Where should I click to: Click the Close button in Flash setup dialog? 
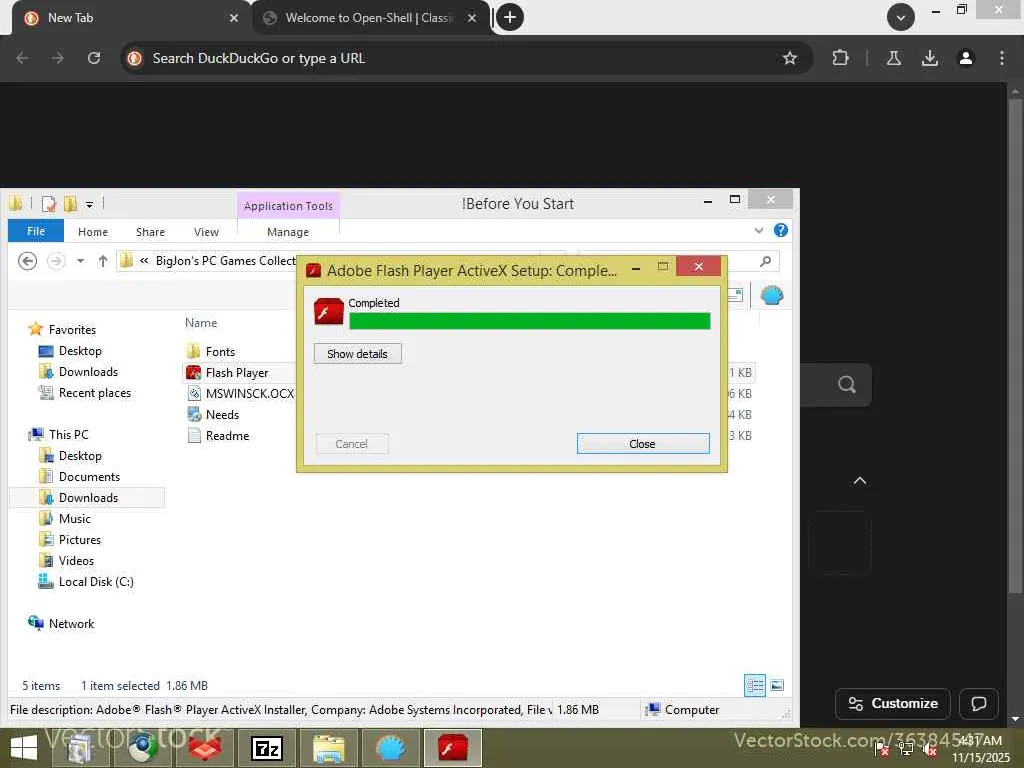pos(643,443)
